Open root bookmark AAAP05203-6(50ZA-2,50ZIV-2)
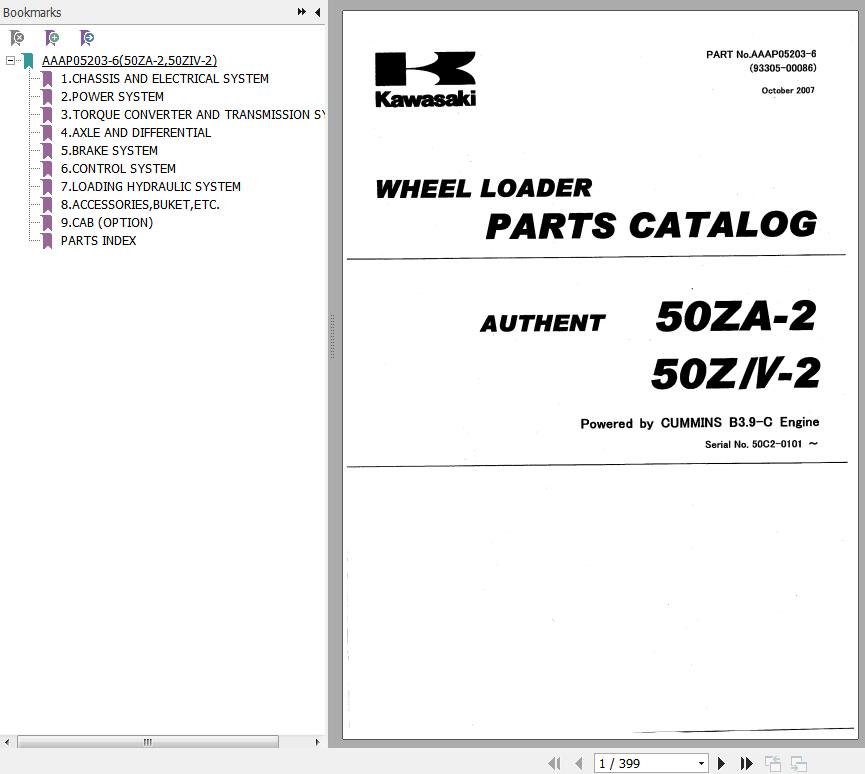This screenshot has width=865, height=774. point(130,61)
